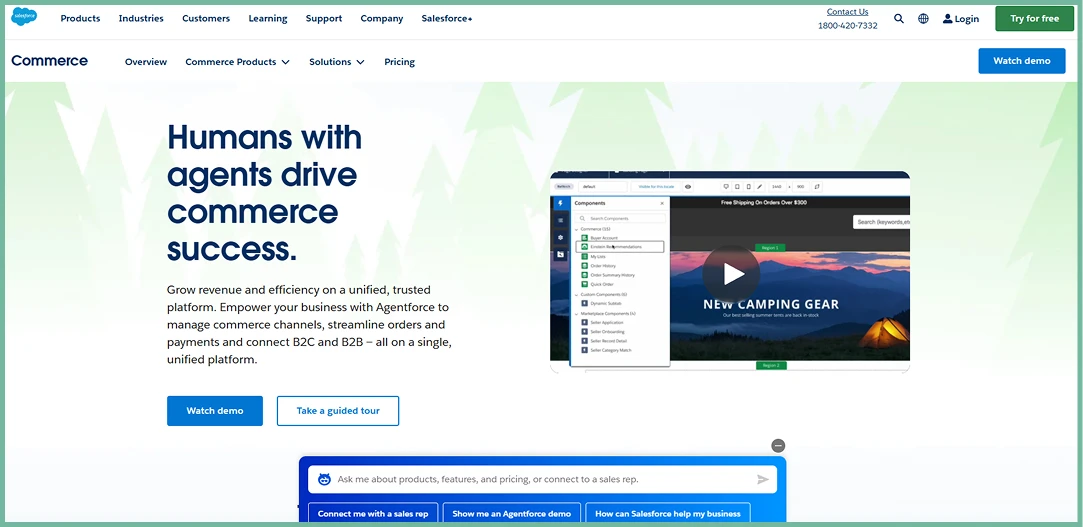Choose How can Salesforce help my business
This screenshot has width=1083, height=527.
pos(668,513)
